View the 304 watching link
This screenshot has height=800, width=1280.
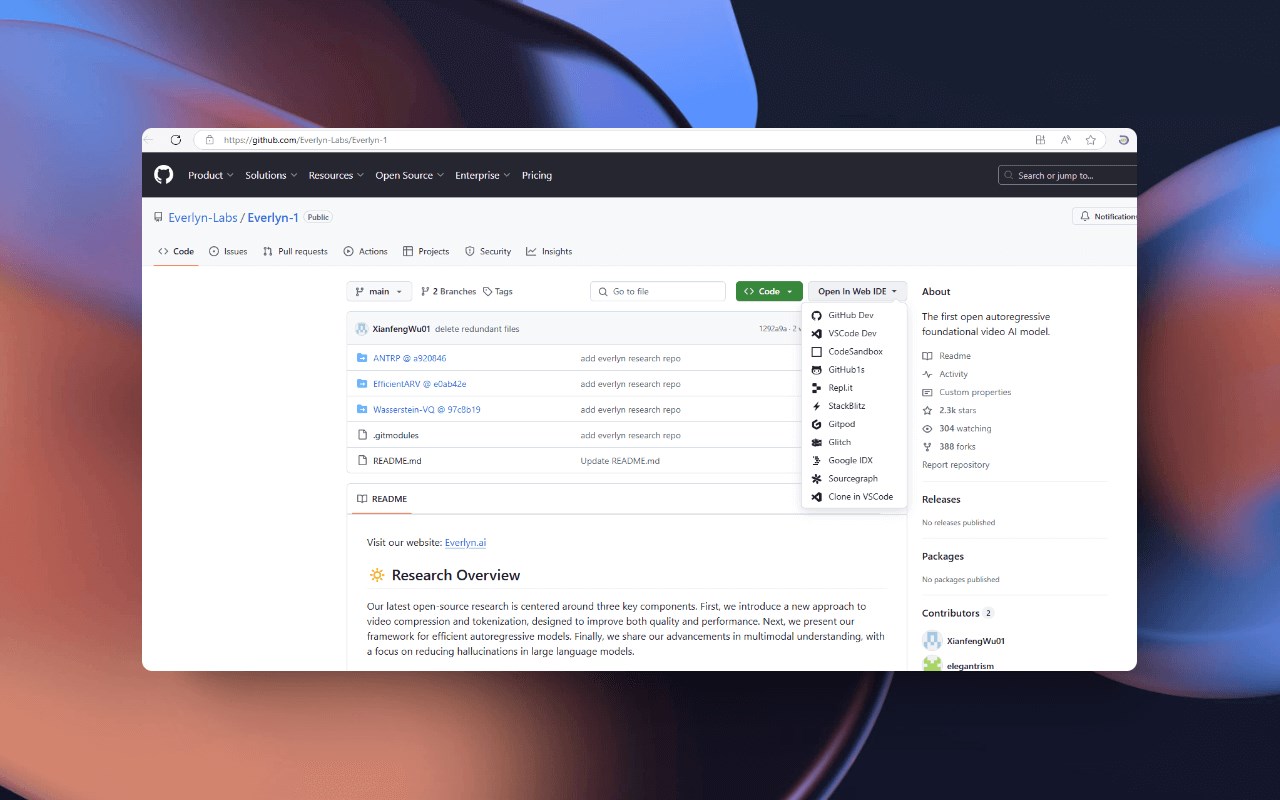coord(957,428)
